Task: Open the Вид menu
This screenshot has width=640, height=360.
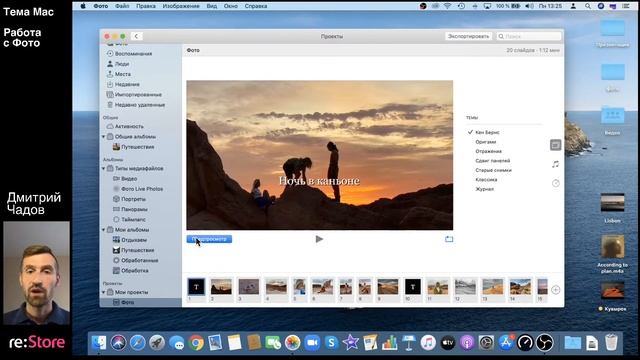Action: click(x=211, y=6)
